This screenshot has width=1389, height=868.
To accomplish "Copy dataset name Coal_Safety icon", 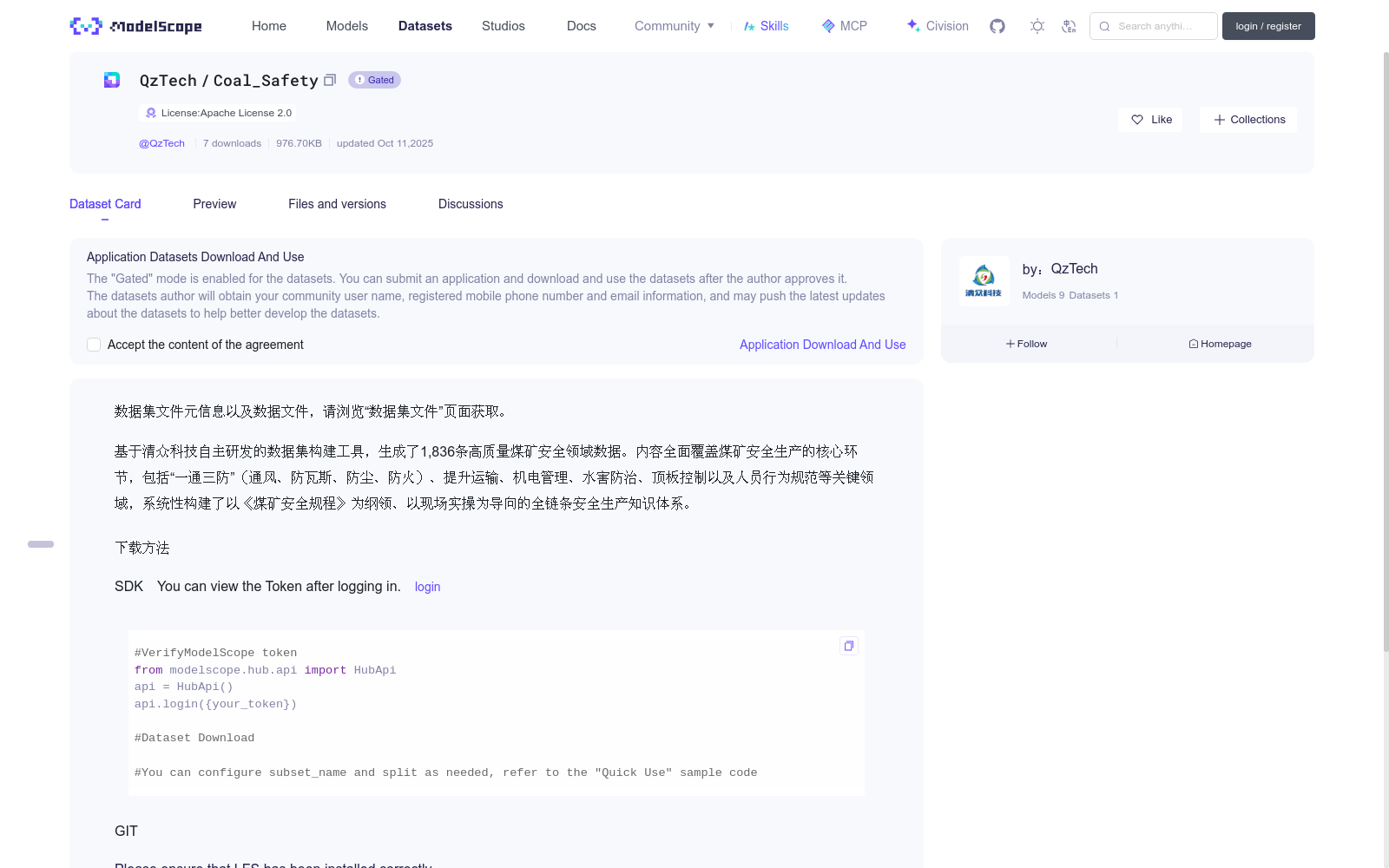I will point(330,80).
